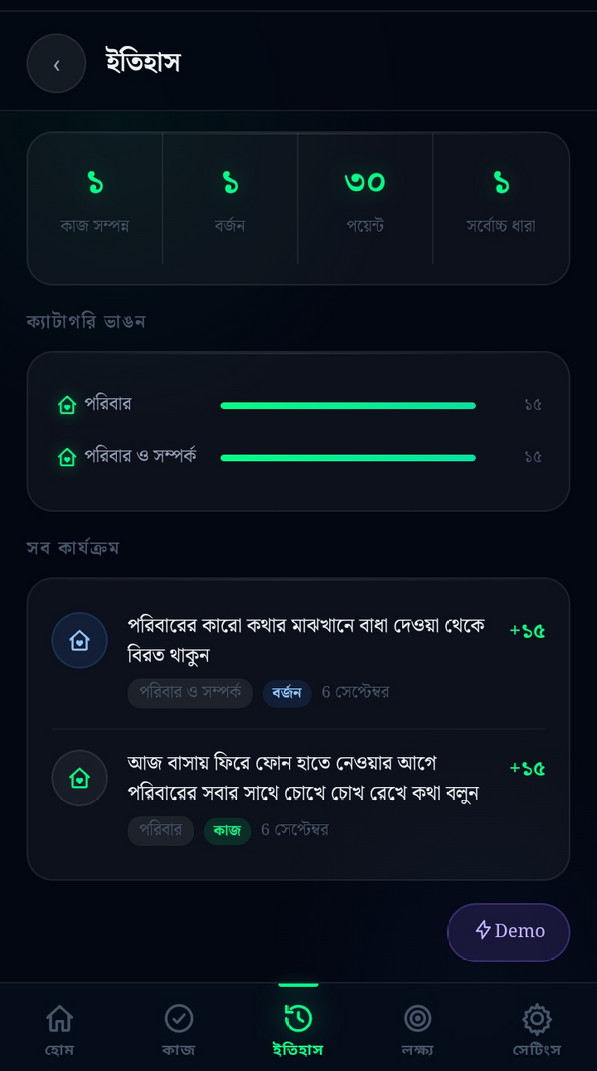This screenshot has height=1071, width=597.
Task: Open the সর্বোচ্চ ধারা stat tile
Action: pyautogui.click(x=501, y=200)
